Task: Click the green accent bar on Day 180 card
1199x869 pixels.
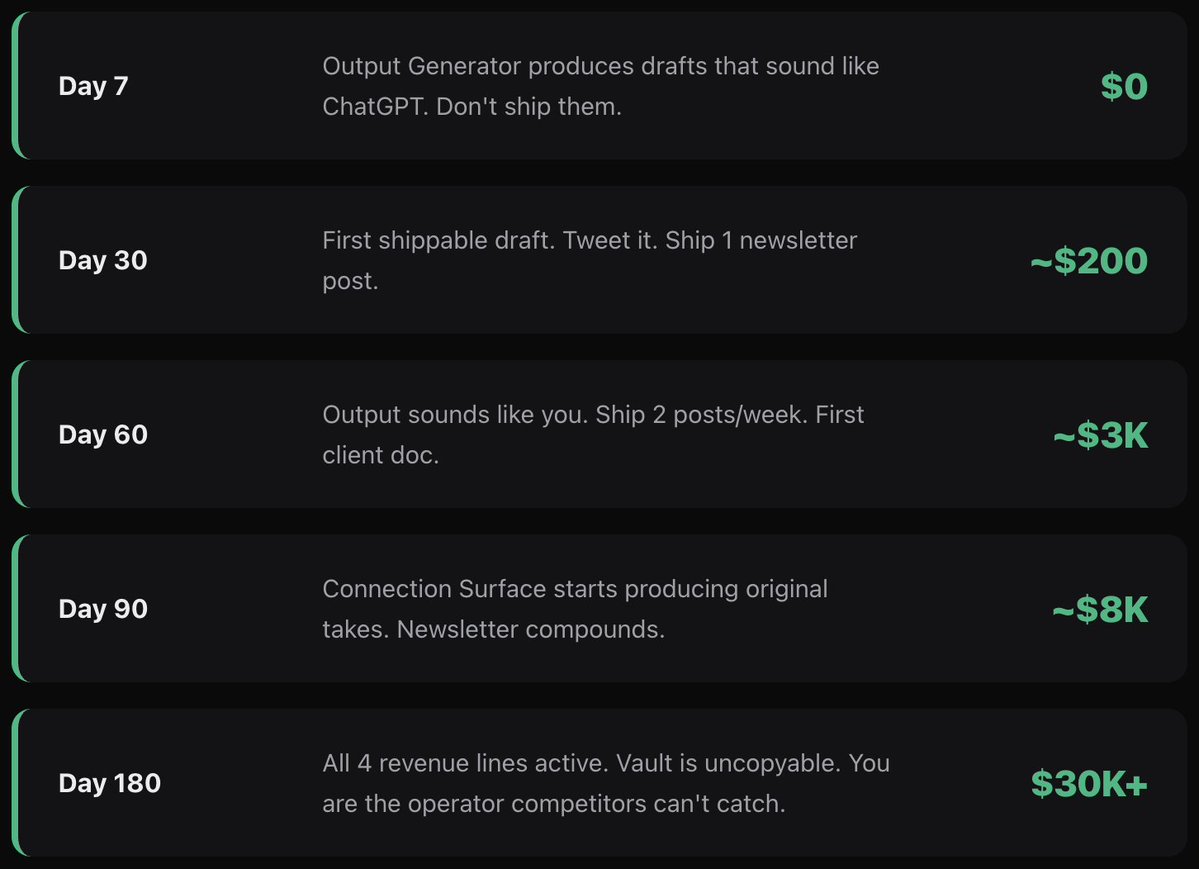Action: (x=17, y=783)
